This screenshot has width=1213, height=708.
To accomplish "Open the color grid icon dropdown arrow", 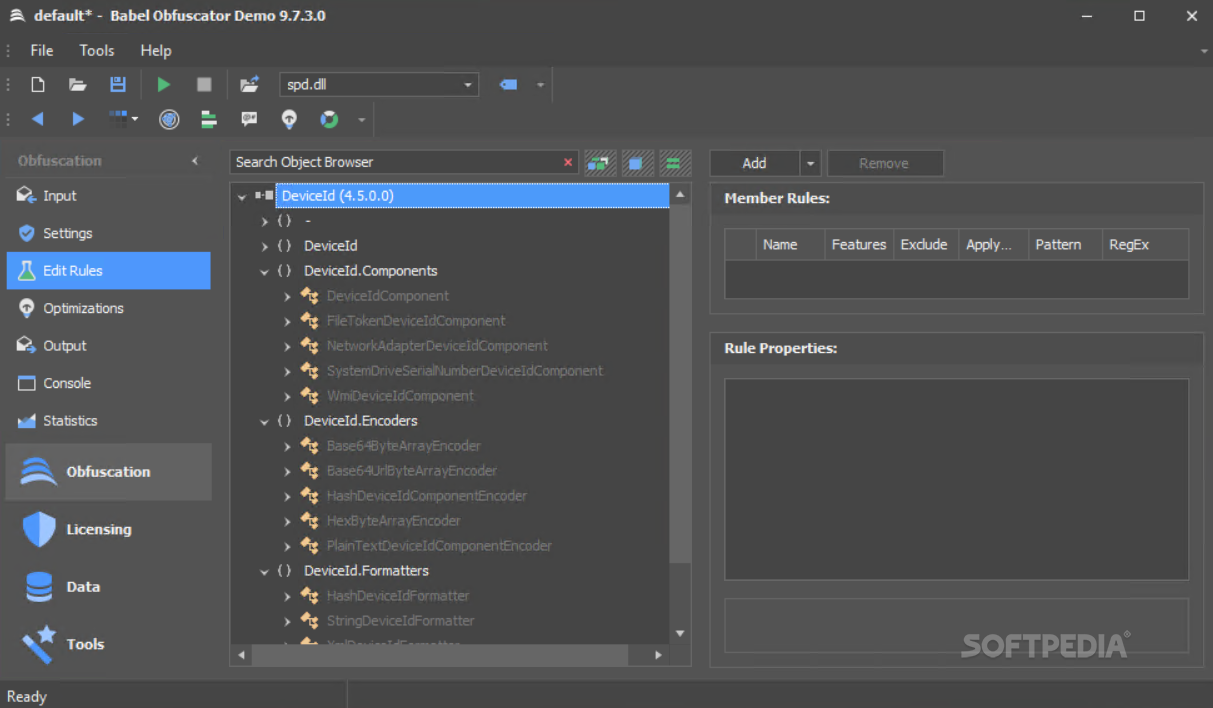I will coord(135,119).
